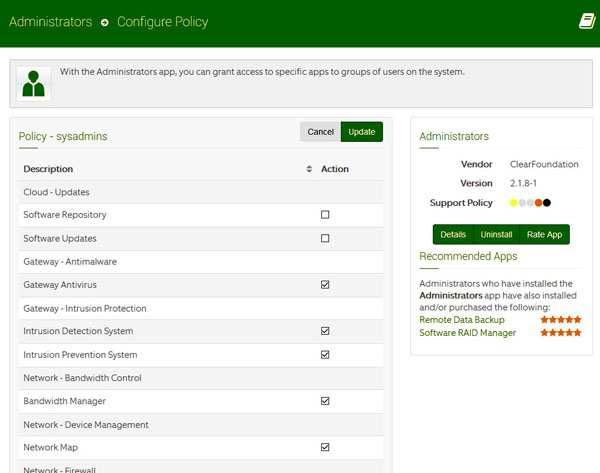Click the Rate App button

pos(544,234)
